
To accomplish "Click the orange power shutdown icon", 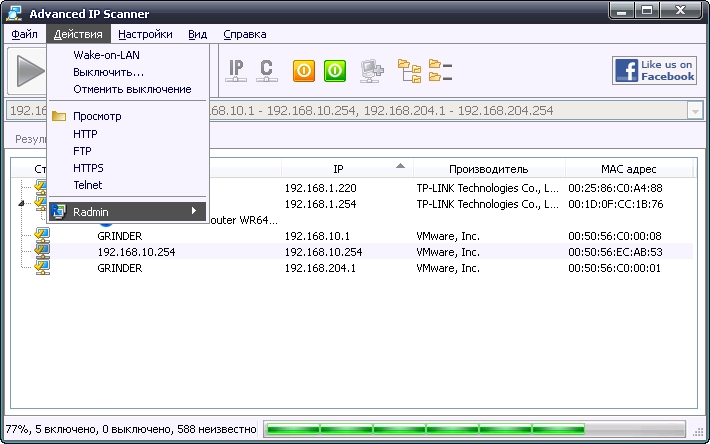I will click(x=304, y=71).
